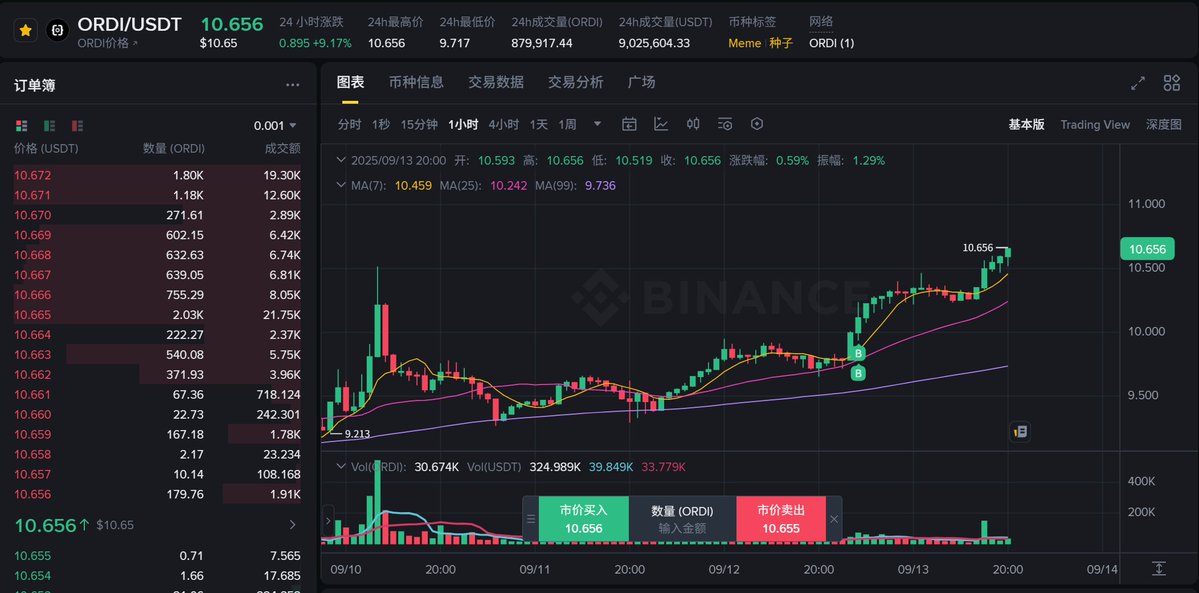Open the technical indicators line-chart icon
Screen dimensions: 1199x593
point(661,124)
